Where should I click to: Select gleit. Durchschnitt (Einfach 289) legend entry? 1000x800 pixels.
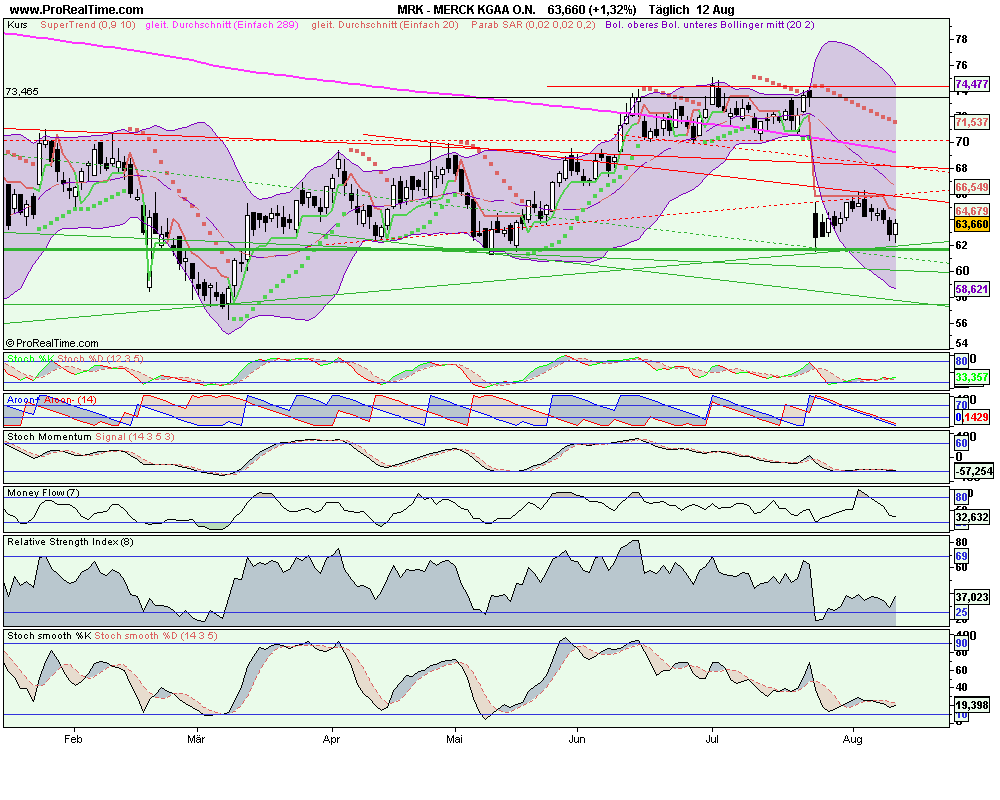coord(222,25)
